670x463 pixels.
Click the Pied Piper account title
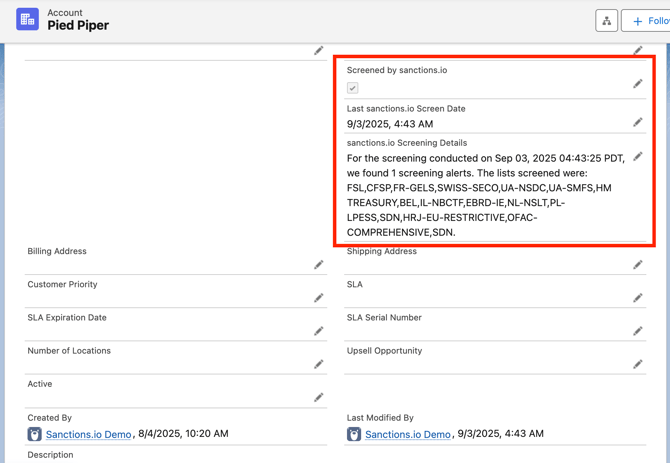(x=78, y=26)
